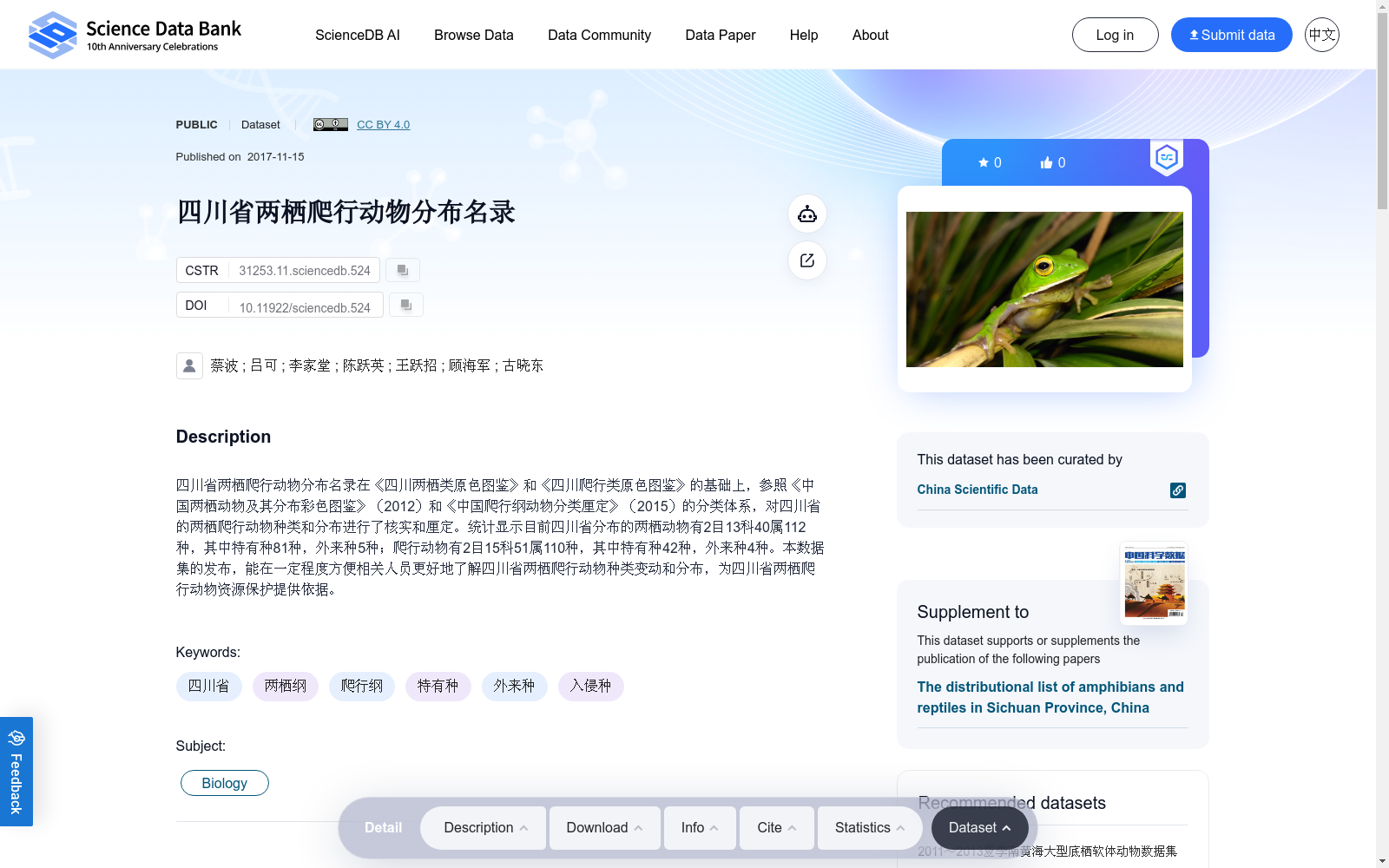This screenshot has width=1389, height=868.
Task: Click the published date 2017-11-15
Action: (276, 157)
